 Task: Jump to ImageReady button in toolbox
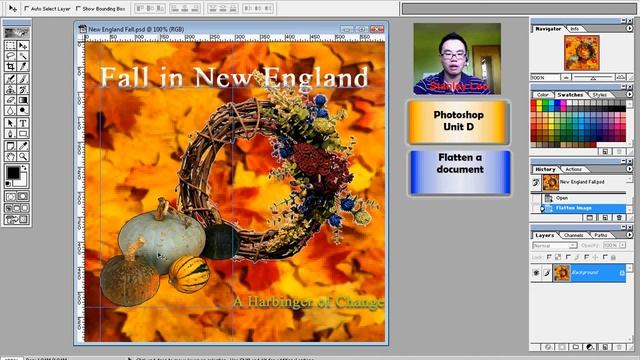(17, 220)
